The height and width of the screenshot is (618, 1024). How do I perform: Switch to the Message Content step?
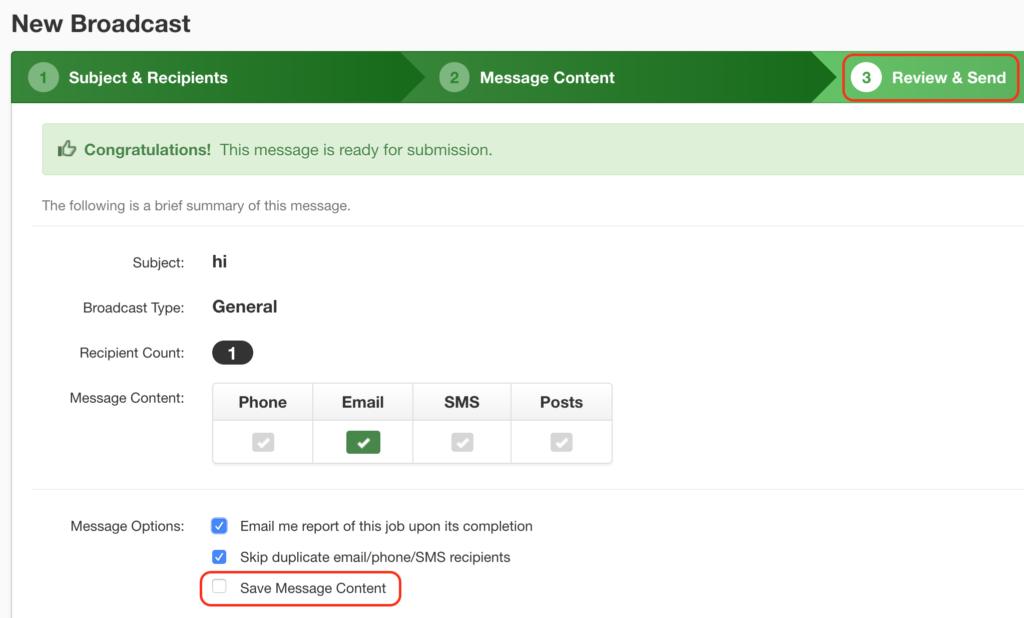tap(547, 76)
